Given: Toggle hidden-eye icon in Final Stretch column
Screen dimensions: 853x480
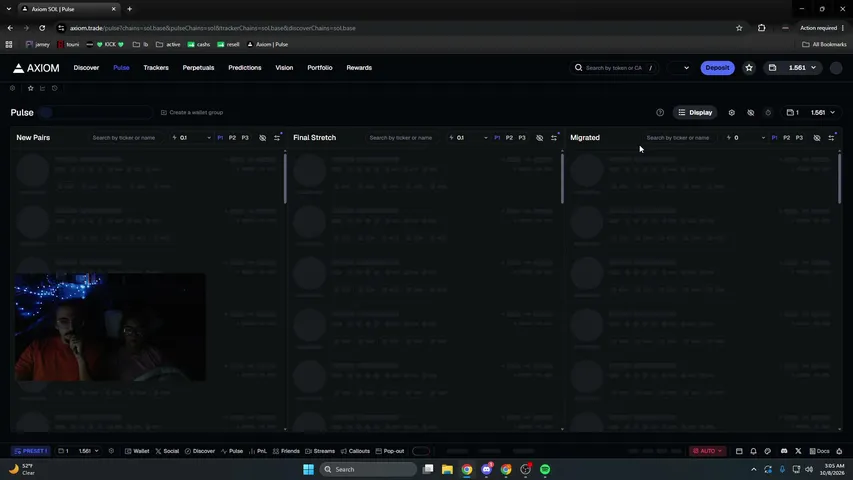Looking at the screenshot, I should (540, 138).
